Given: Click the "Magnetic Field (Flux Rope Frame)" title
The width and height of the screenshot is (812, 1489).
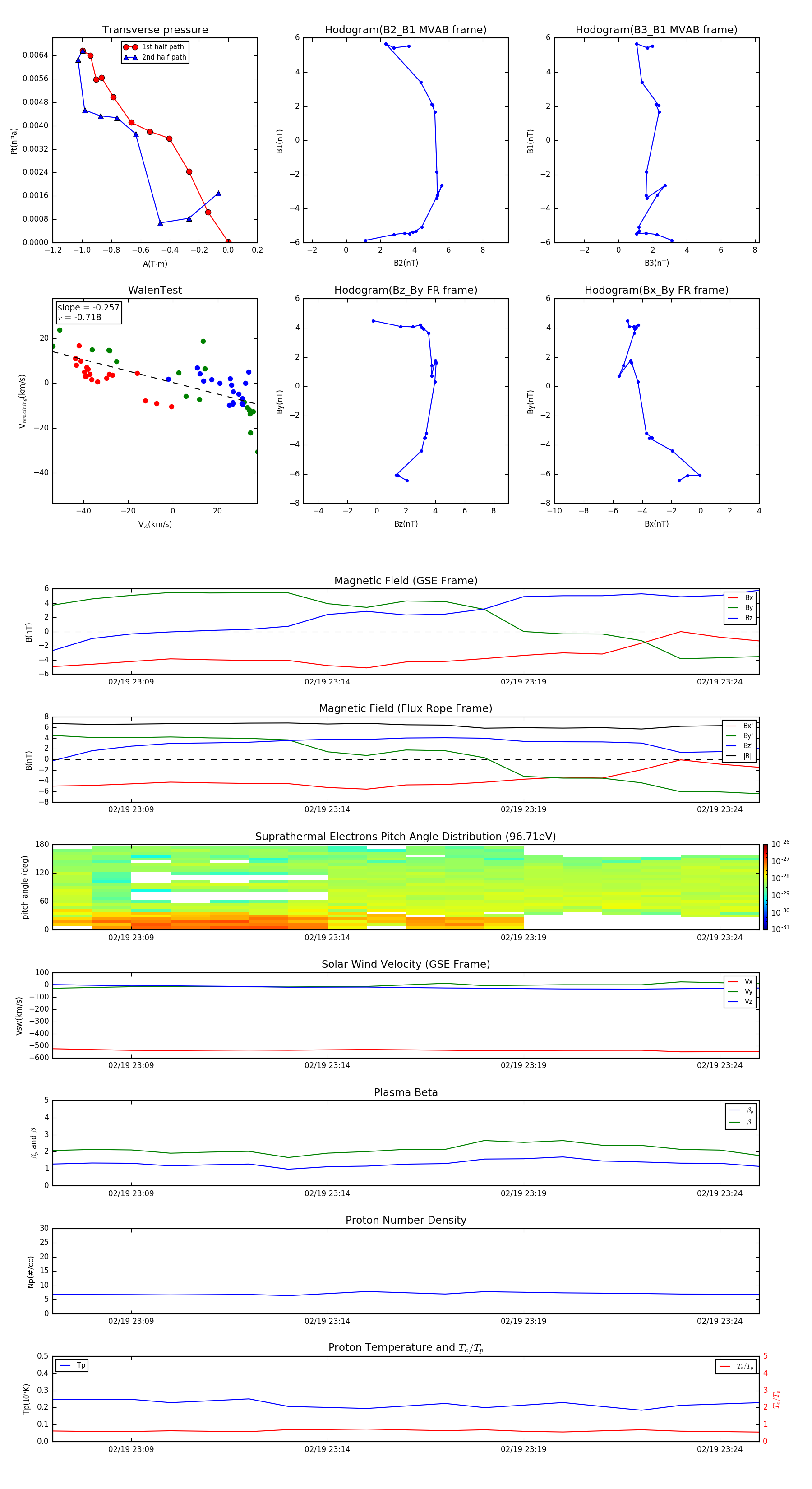Looking at the screenshot, I should 406,709.
